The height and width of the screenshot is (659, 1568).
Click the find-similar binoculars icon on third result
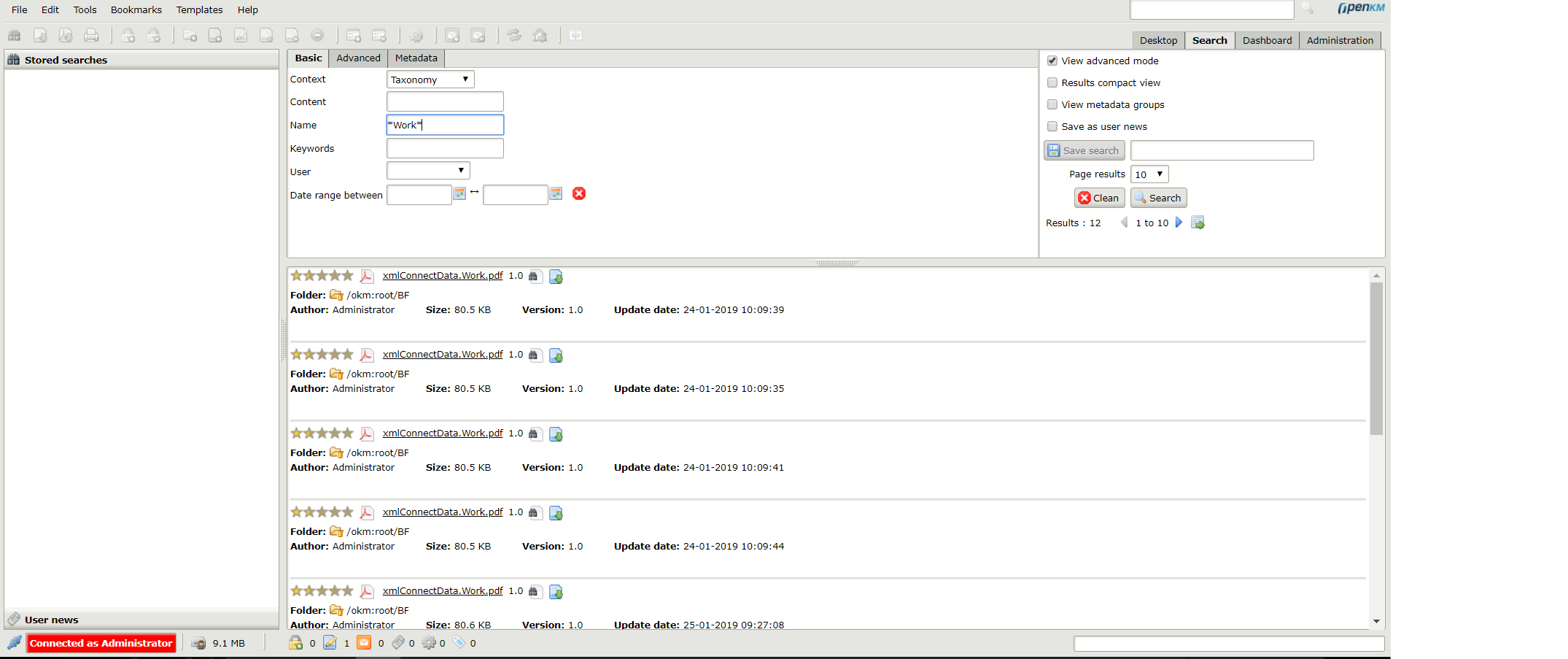click(x=533, y=434)
